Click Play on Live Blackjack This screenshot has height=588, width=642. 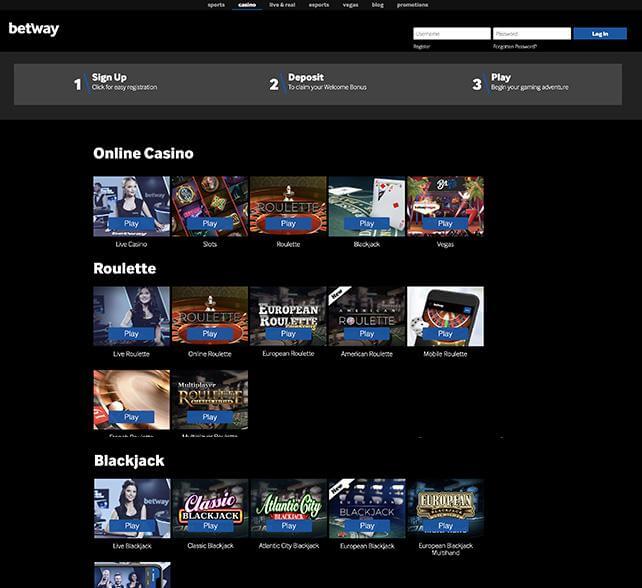coord(132,526)
